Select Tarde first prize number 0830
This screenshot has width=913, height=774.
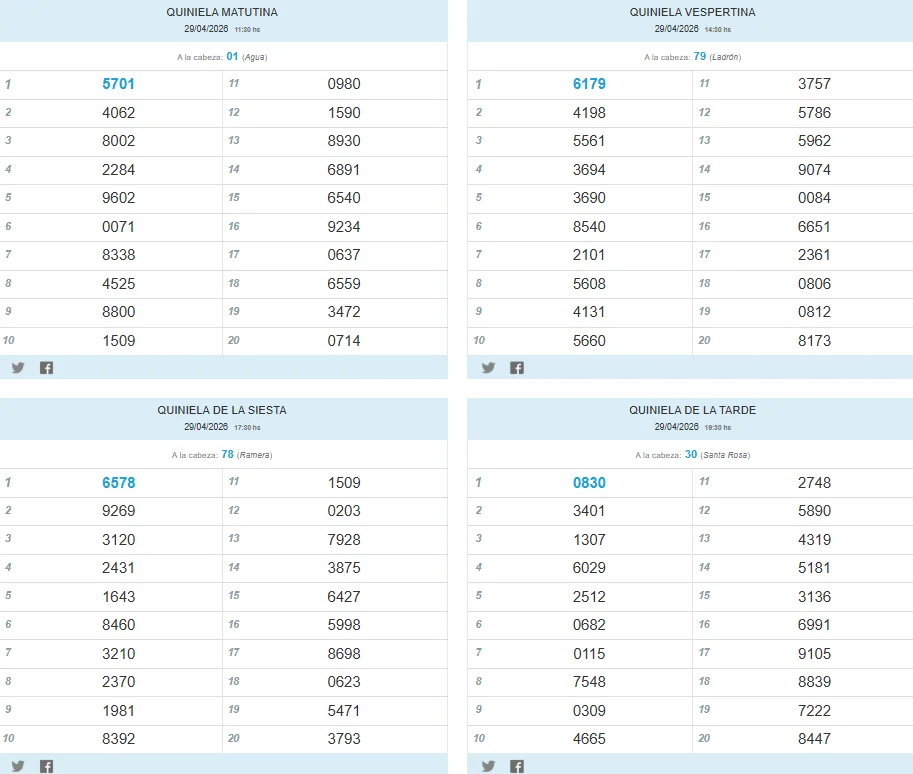pos(589,483)
